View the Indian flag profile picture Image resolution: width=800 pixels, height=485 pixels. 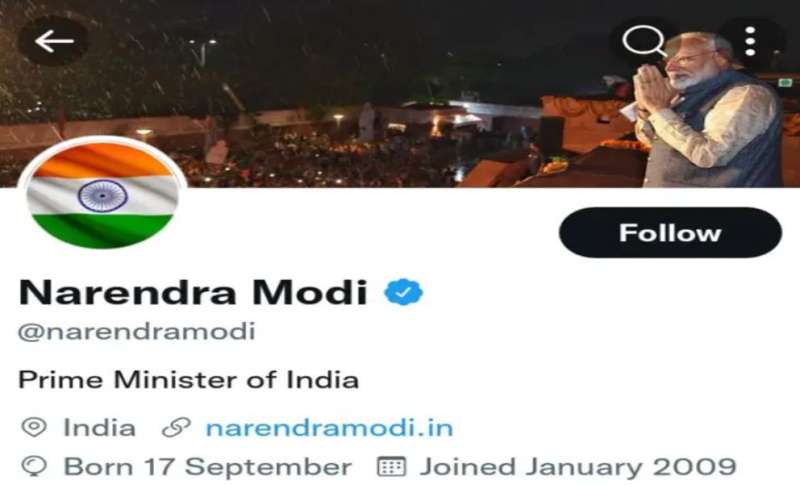pos(102,195)
